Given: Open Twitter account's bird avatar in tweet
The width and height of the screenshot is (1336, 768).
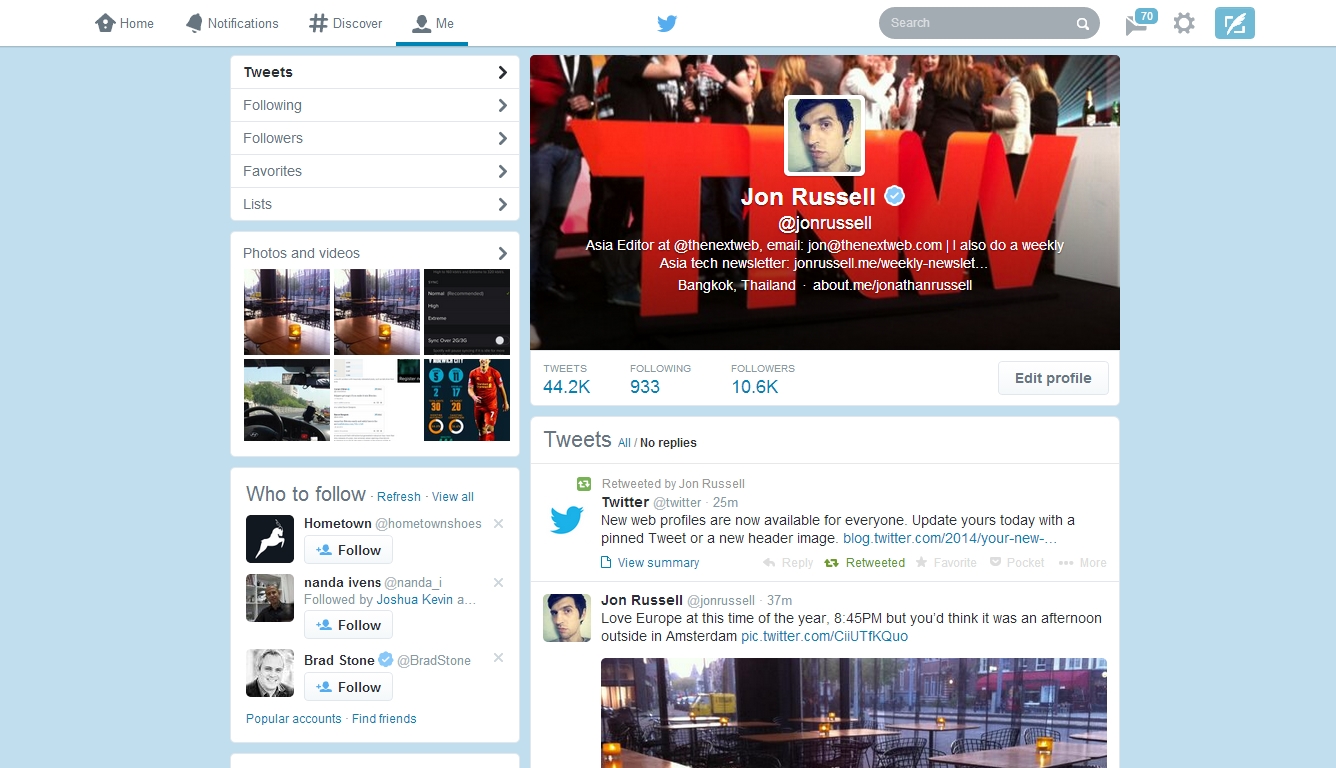Looking at the screenshot, I should 567,520.
